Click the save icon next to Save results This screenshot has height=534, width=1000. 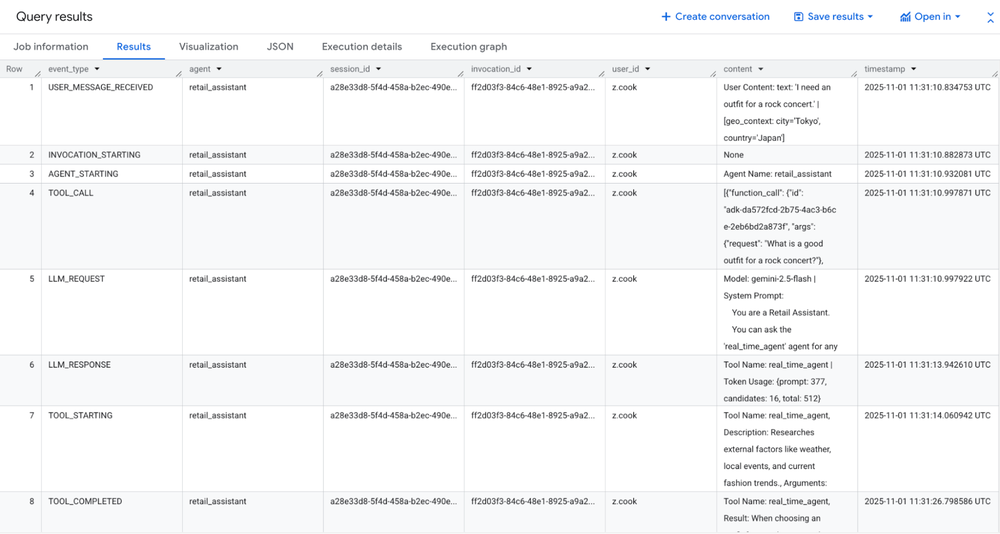(799, 17)
